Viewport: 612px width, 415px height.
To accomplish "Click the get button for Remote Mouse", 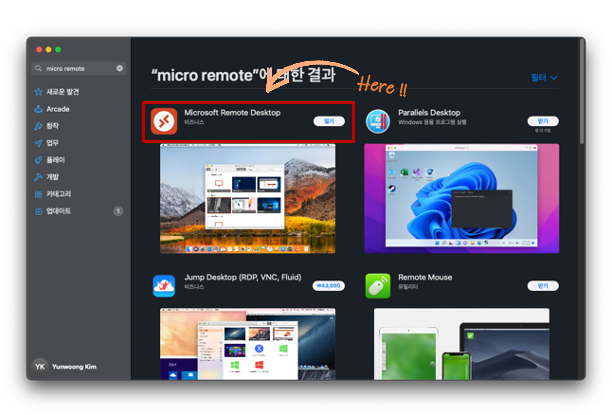I will point(543,286).
